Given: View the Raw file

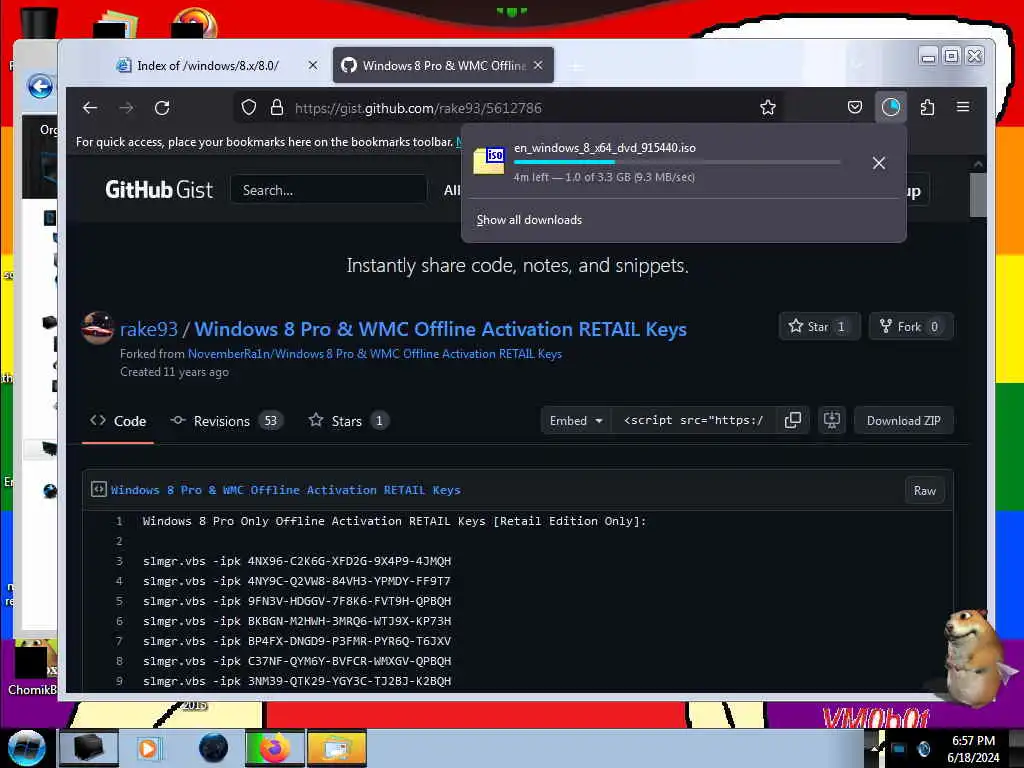Looking at the screenshot, I should (924, 490).
